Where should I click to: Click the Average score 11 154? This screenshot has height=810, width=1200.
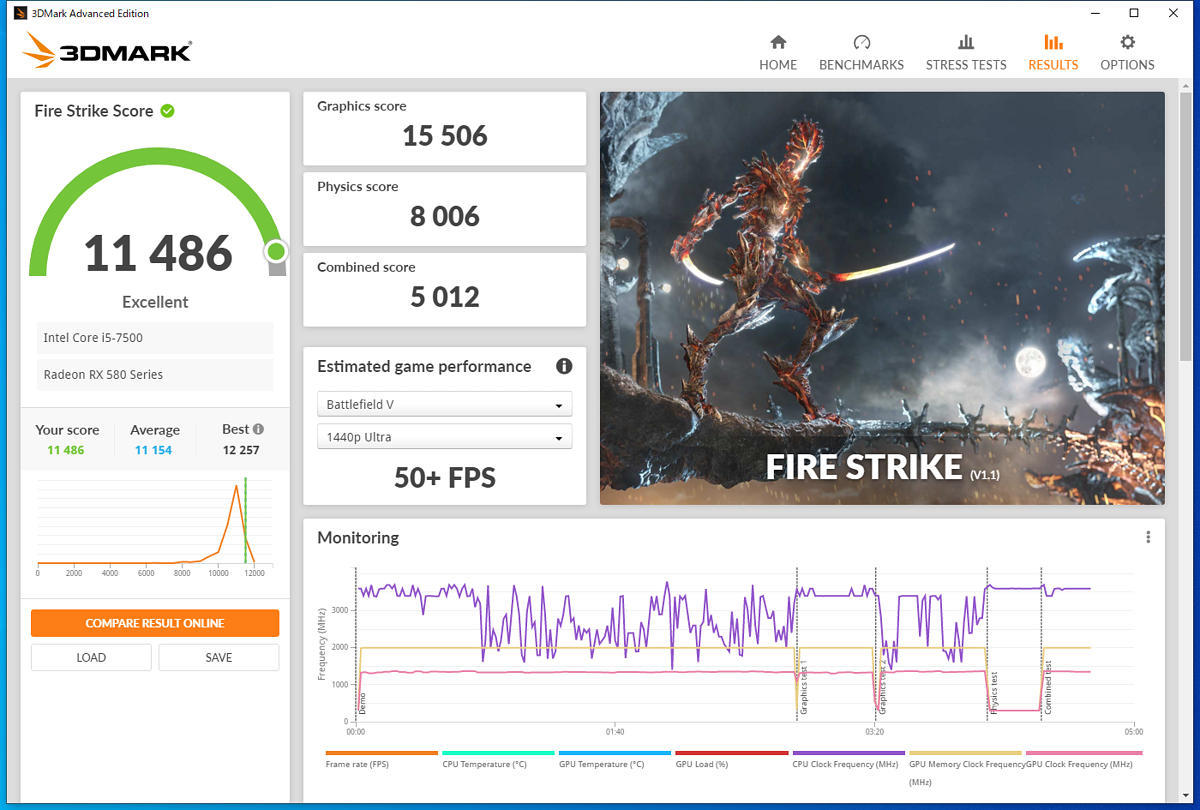click(x=155, y=450)
